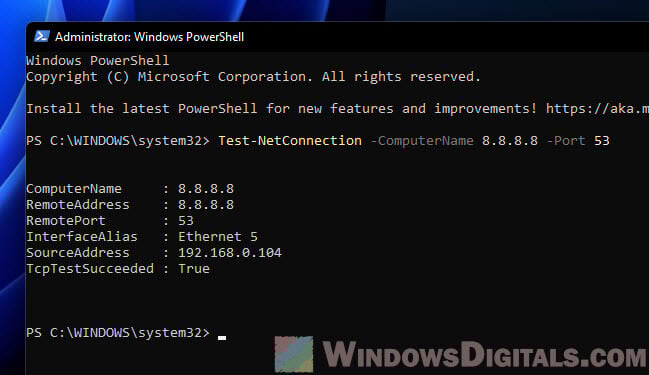
Task: Click the SourceAddress output label
Action: (x=78, y=252)
